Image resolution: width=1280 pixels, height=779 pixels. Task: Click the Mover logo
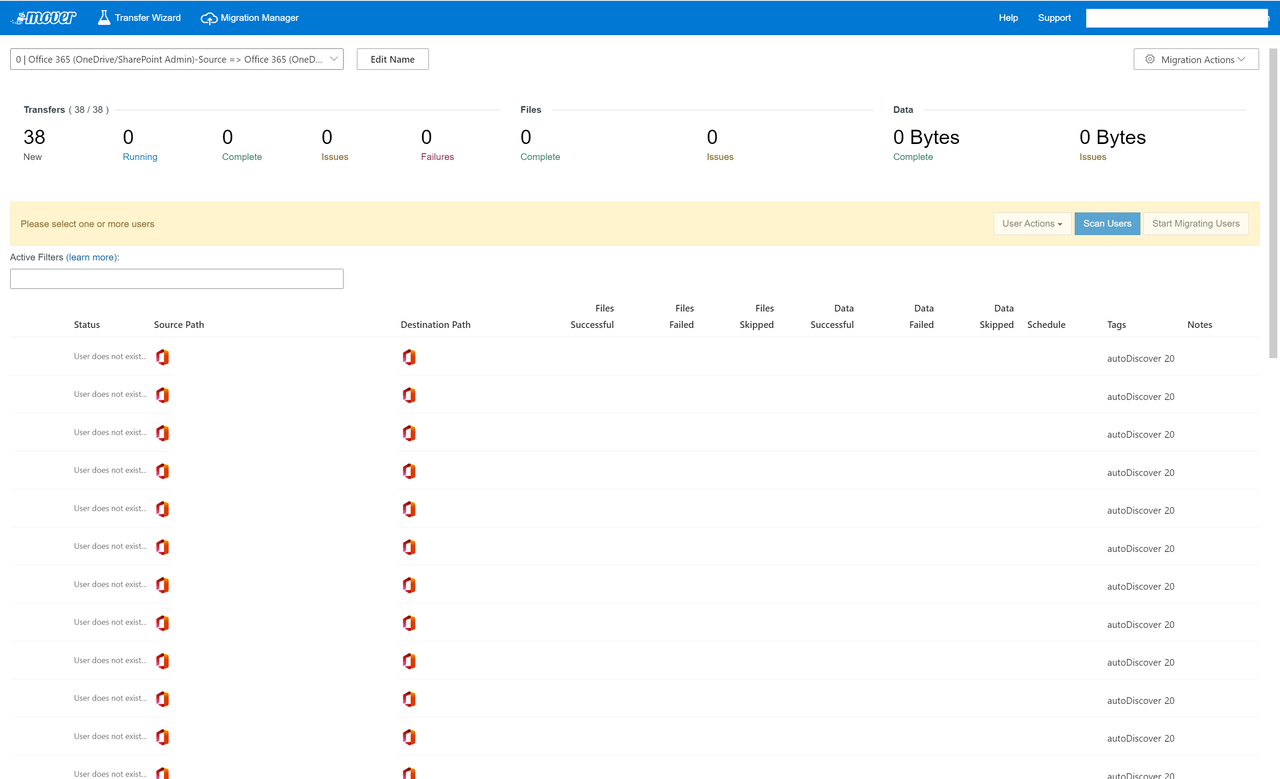pos(44,17)
